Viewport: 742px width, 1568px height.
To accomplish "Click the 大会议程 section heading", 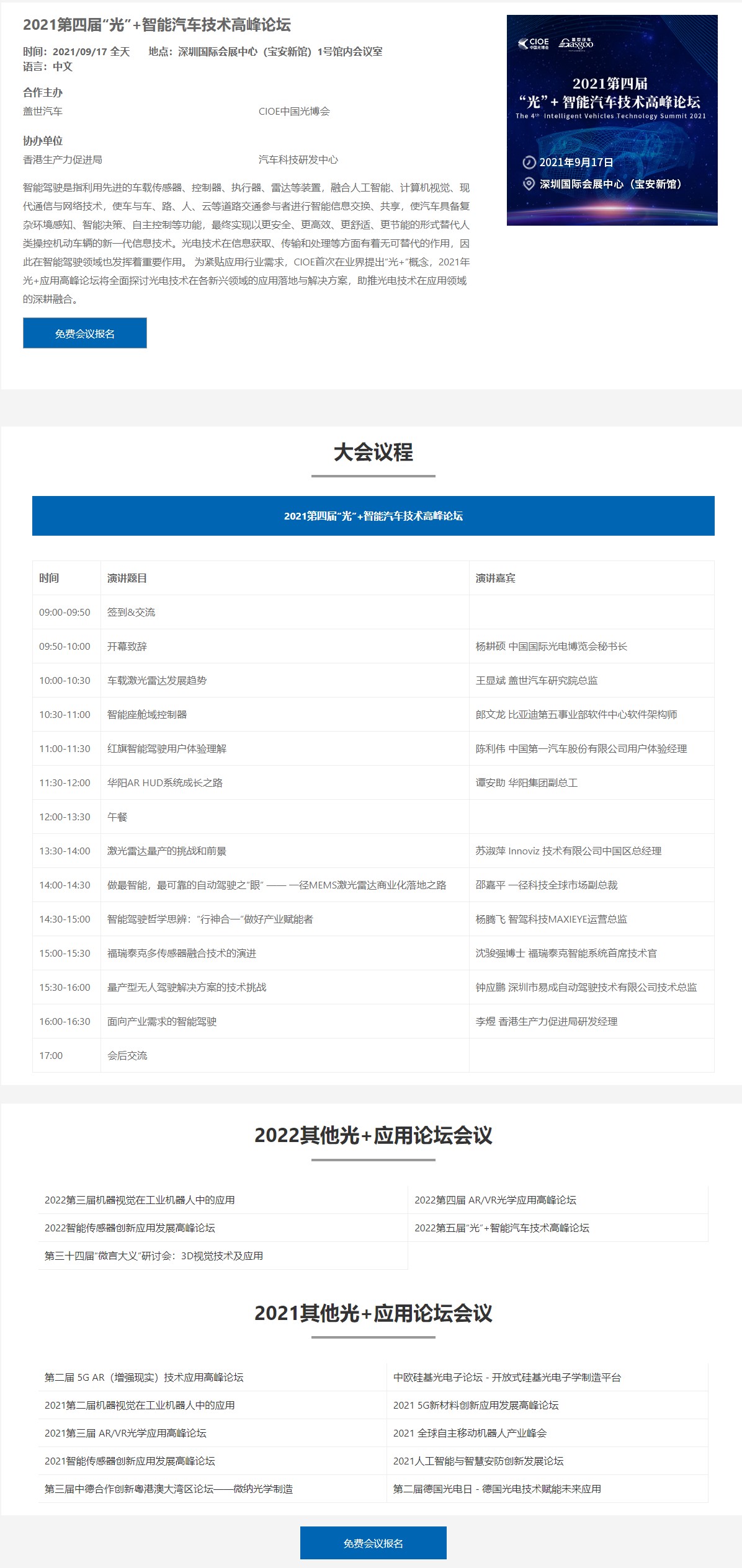I will pyautogui.click(x=373, y=452).
